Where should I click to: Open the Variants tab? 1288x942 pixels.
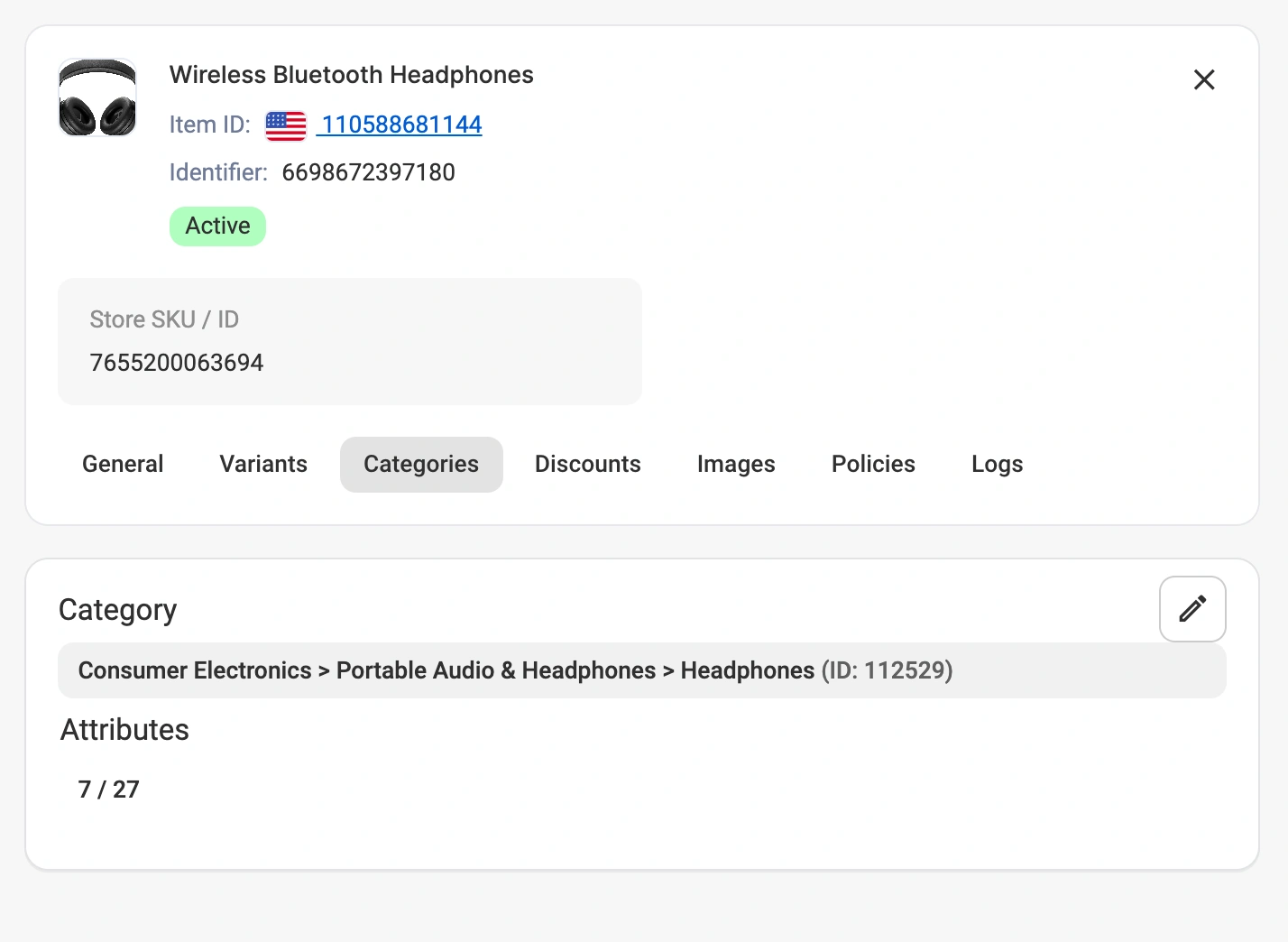[x=263, y=464]
